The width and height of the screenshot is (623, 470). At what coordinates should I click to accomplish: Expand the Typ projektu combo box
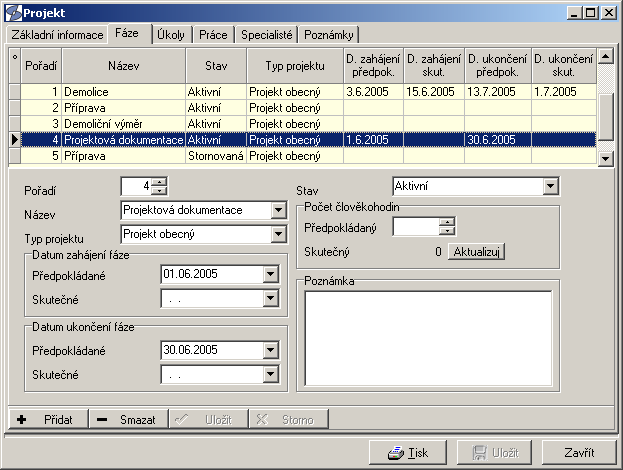277,234
